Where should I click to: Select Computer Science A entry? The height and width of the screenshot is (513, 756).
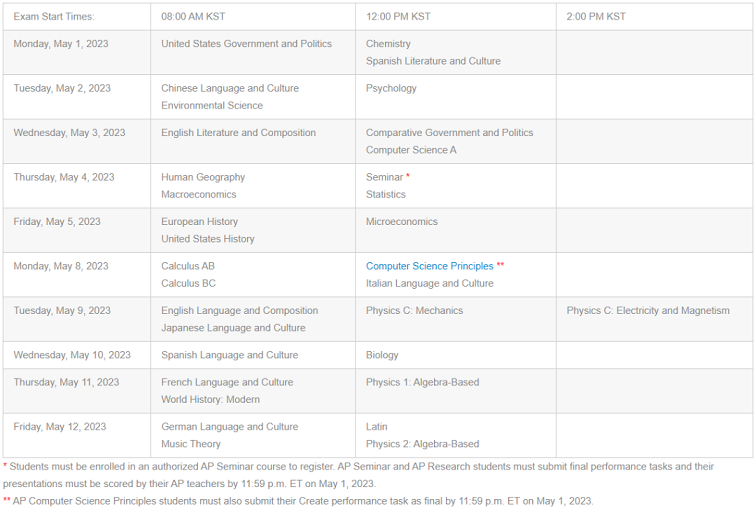coord(411,150)
